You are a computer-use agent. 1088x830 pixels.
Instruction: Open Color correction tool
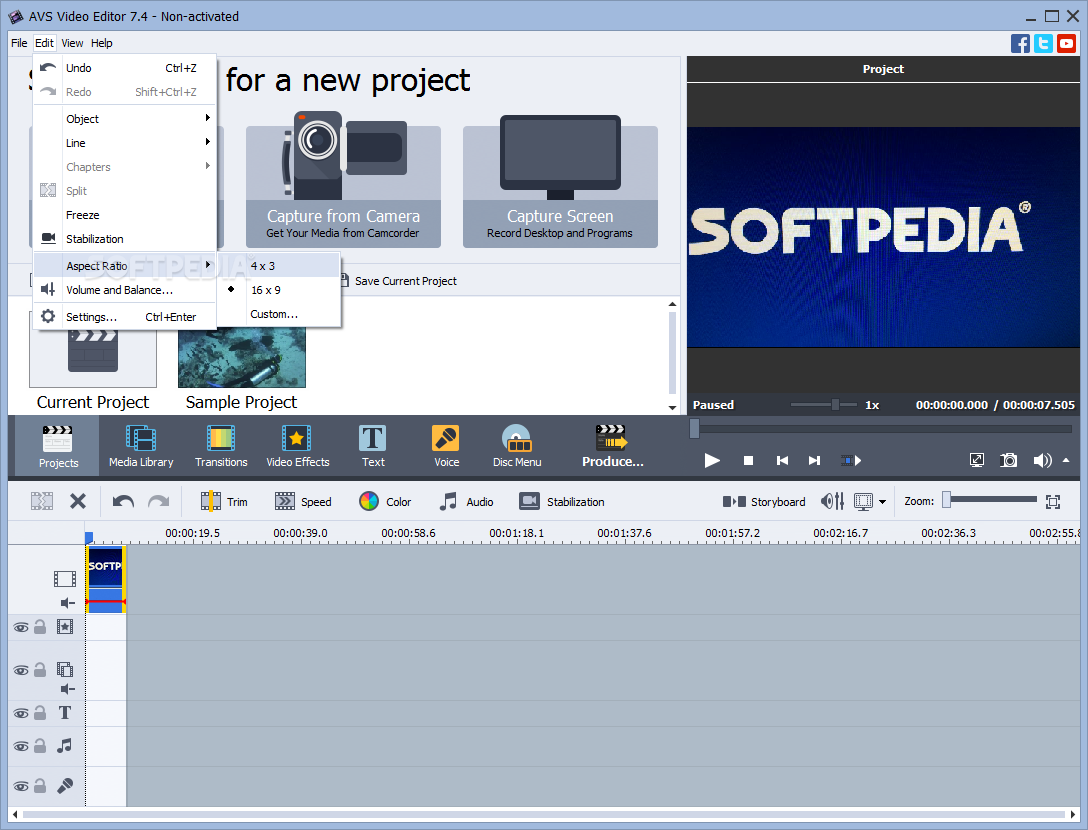point(385,501)
